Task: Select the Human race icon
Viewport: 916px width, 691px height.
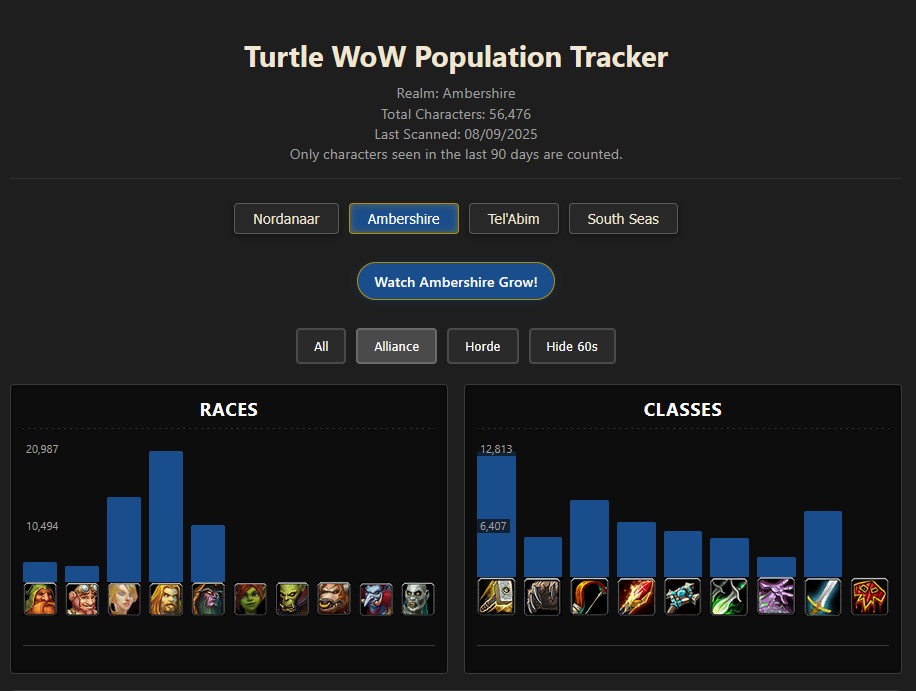Action: point(166,599)
